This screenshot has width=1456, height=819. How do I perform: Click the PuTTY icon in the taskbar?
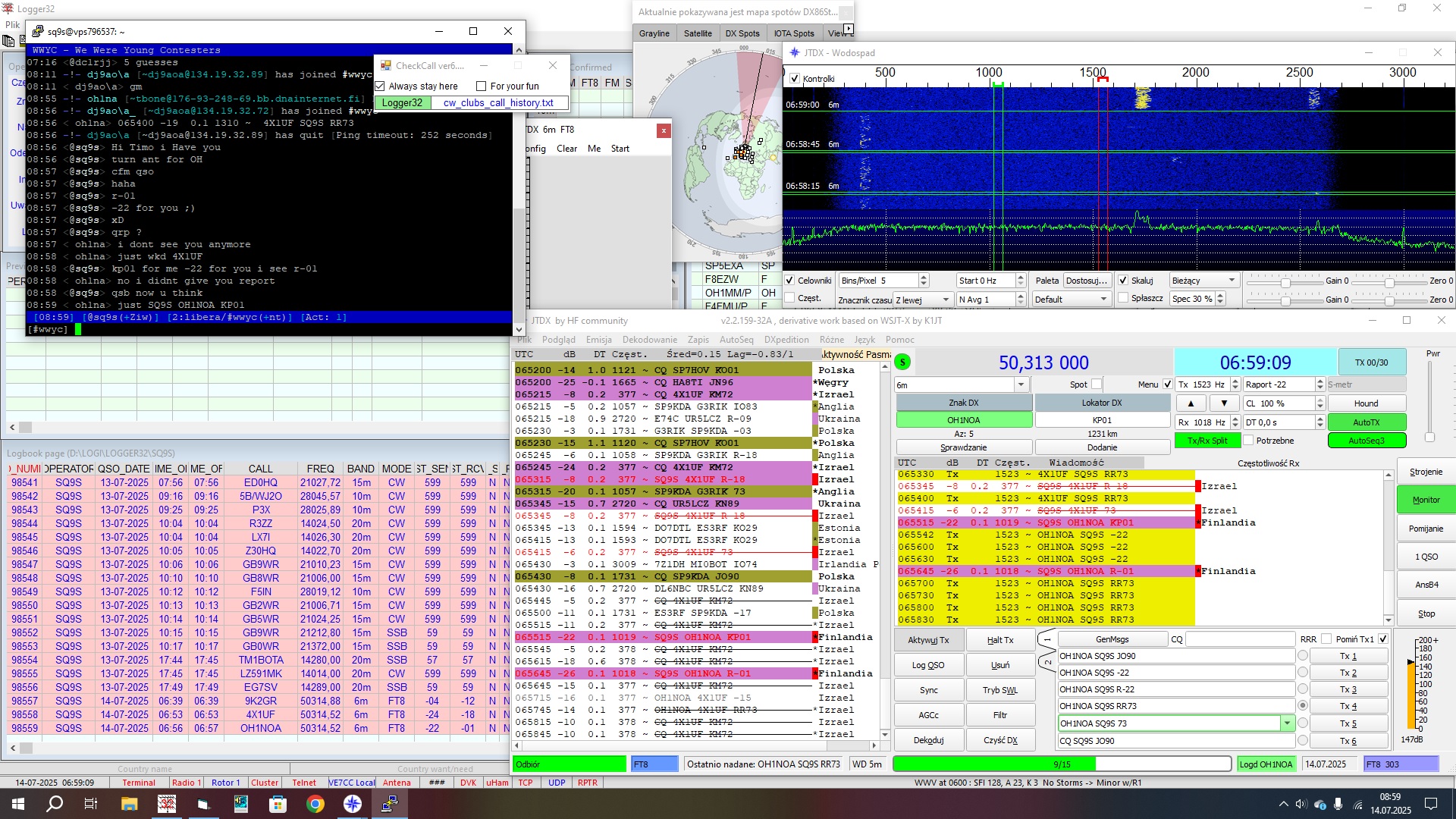390,804
